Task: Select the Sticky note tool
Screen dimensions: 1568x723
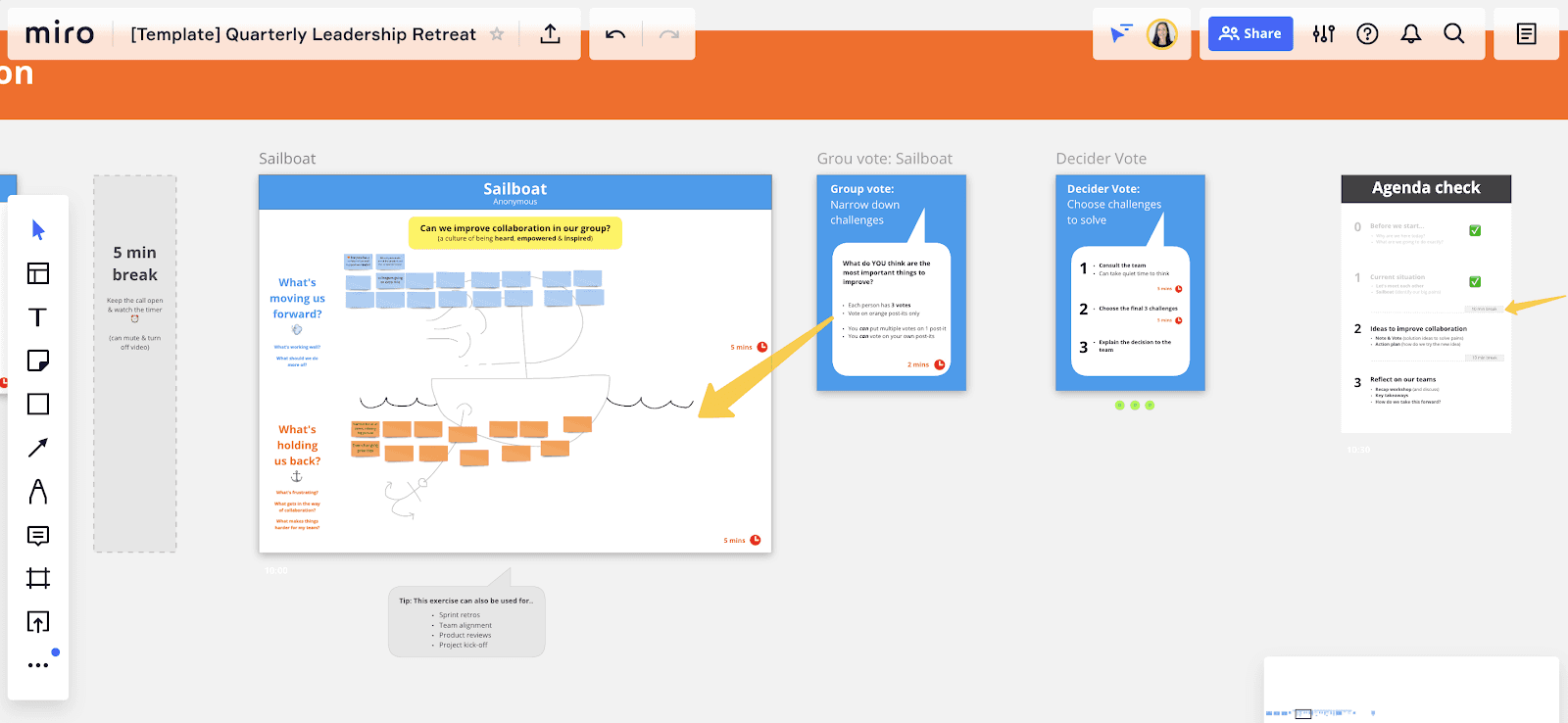Action: click(x=38, y=361)
